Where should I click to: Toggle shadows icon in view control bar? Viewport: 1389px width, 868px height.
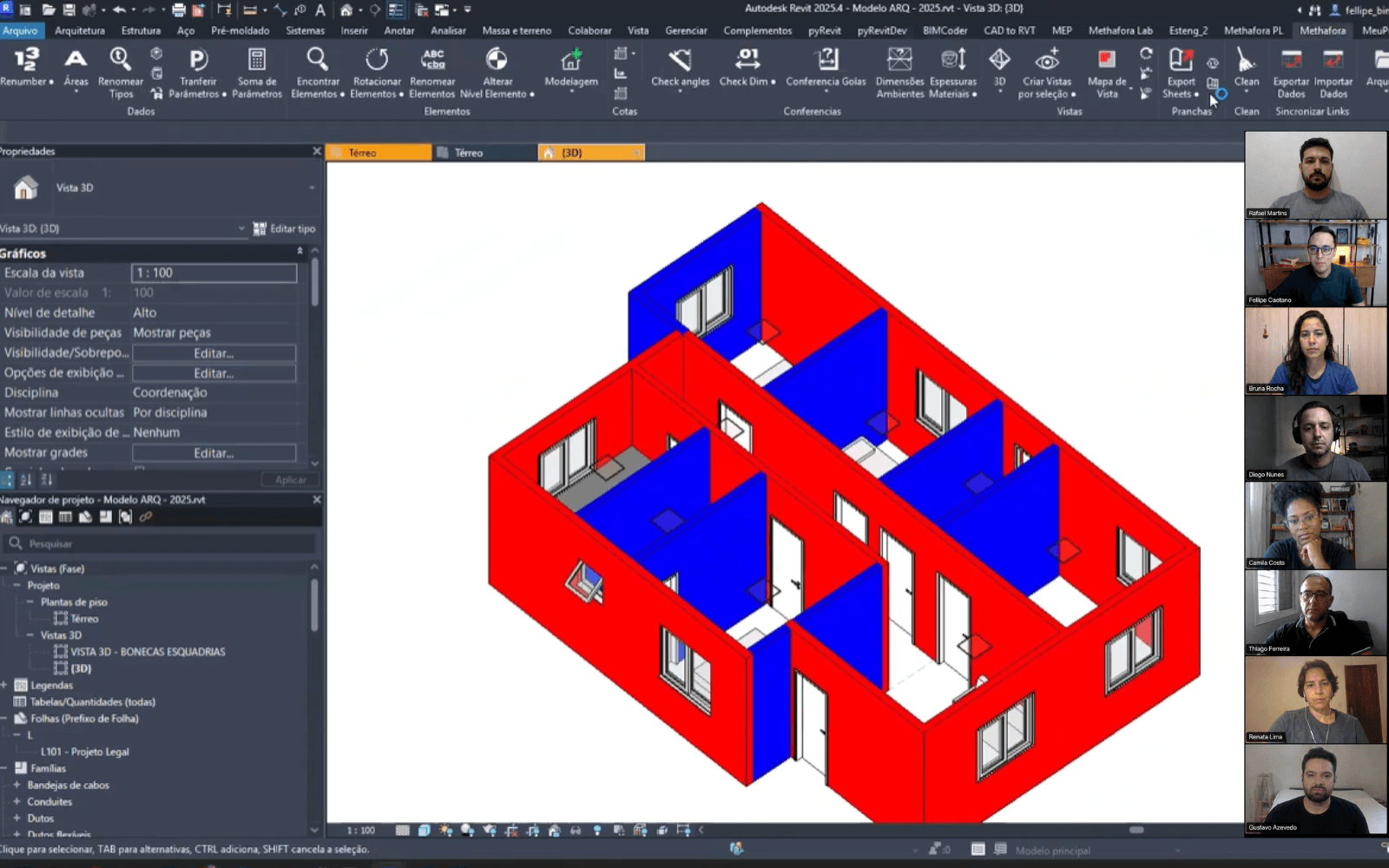pyautogui.click(x=468, y=830)
